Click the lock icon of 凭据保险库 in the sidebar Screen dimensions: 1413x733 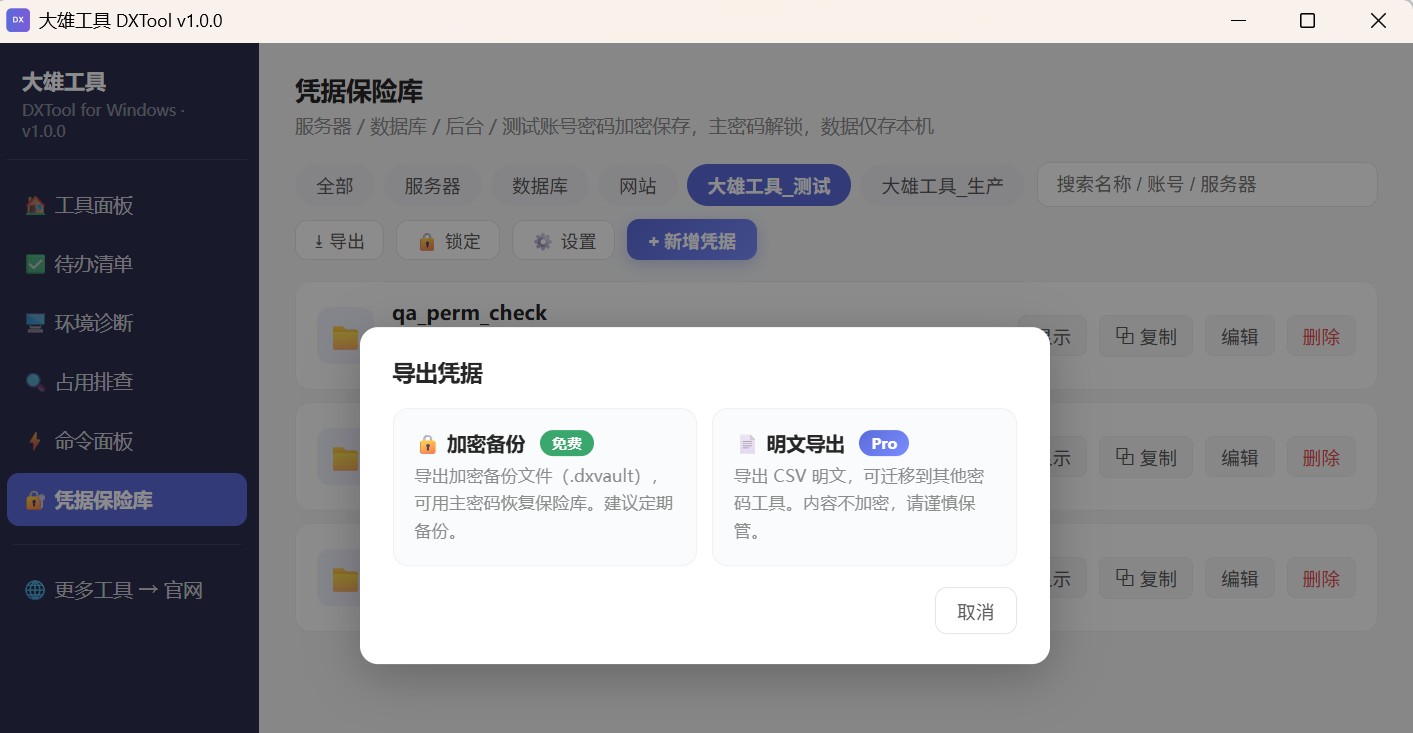pyautogui.click(x=35, y=501)
